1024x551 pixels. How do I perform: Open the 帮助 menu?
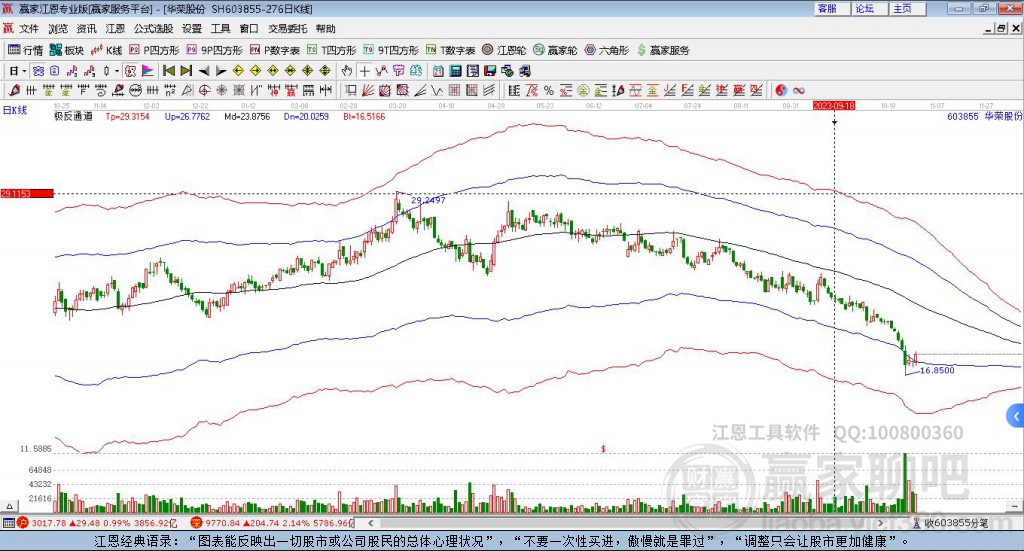pyautogui.click(x=325, y=29)
